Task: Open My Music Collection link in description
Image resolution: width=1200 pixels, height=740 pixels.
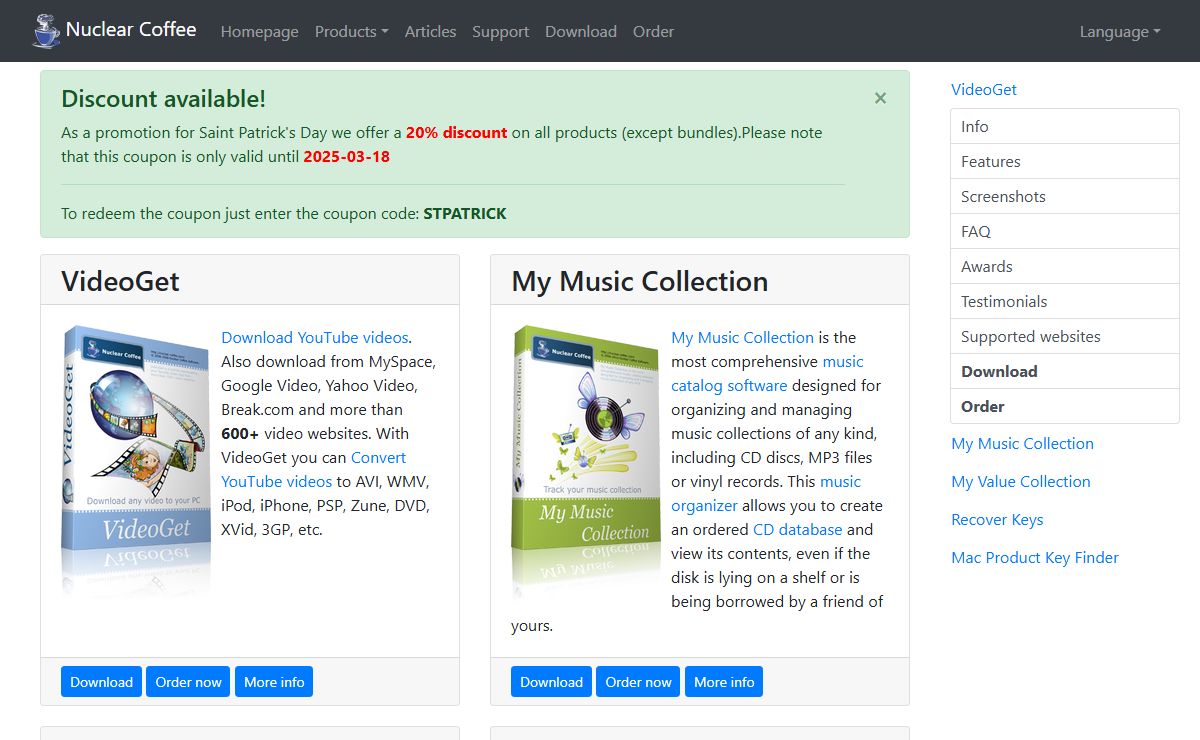Action: pyautogui.click(x=742, y=337)
